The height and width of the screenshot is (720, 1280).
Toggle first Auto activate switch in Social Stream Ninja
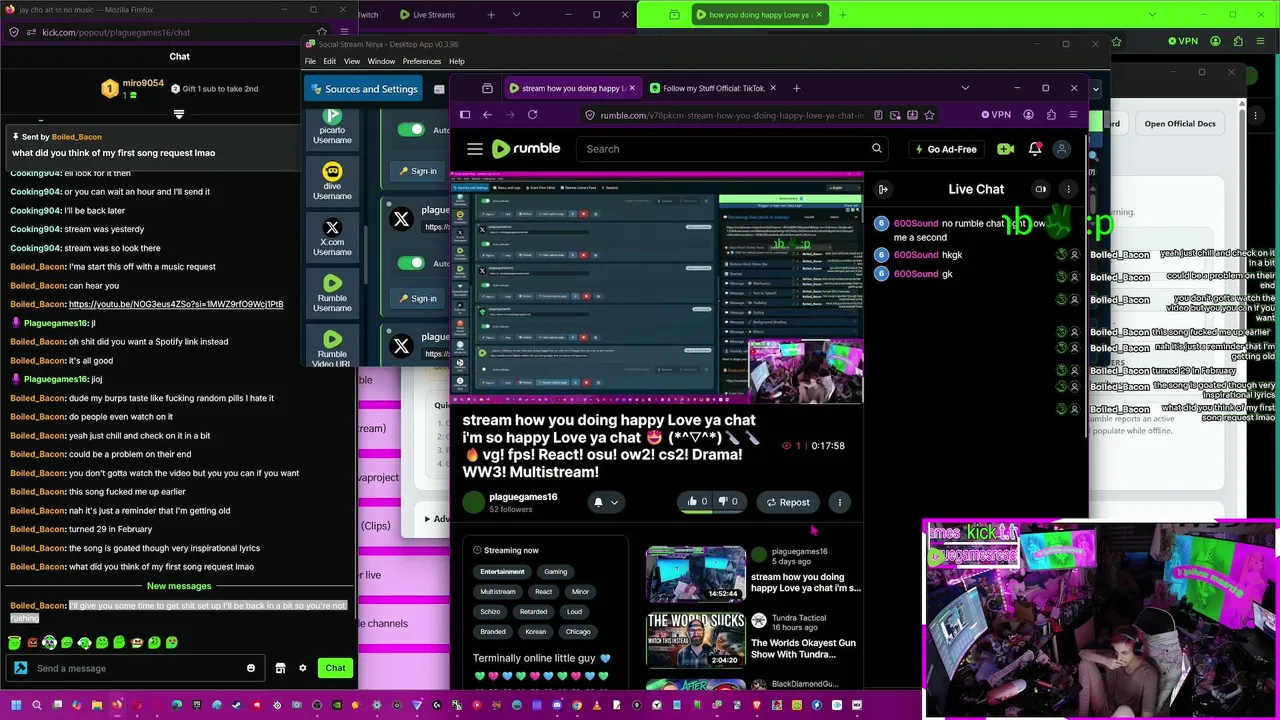click(411, 130)
